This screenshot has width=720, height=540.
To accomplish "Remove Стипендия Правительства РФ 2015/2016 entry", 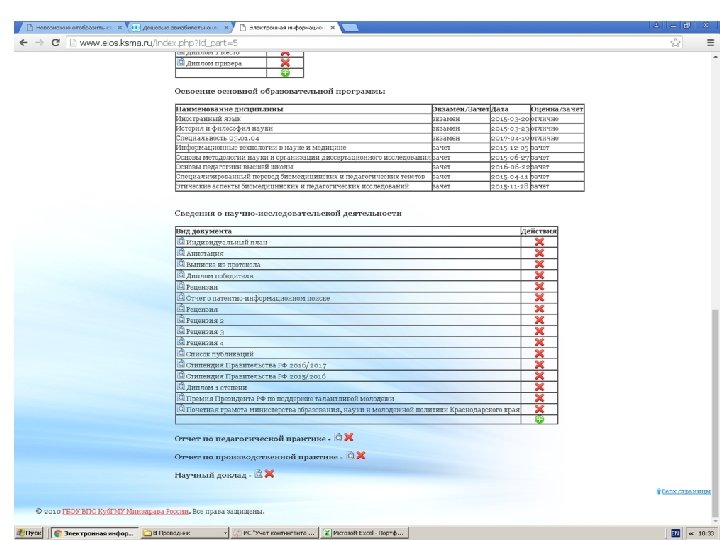I will pos(539,376).
